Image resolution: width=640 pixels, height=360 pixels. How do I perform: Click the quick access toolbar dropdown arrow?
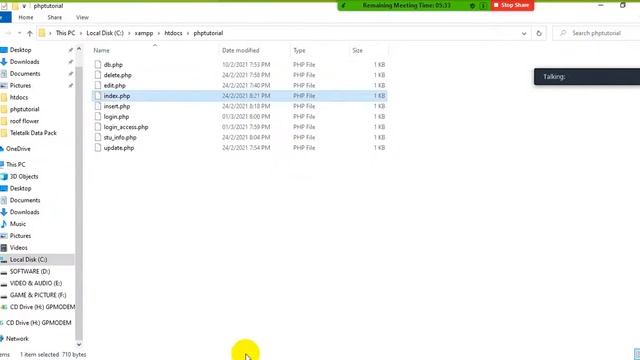click(24, 6)
